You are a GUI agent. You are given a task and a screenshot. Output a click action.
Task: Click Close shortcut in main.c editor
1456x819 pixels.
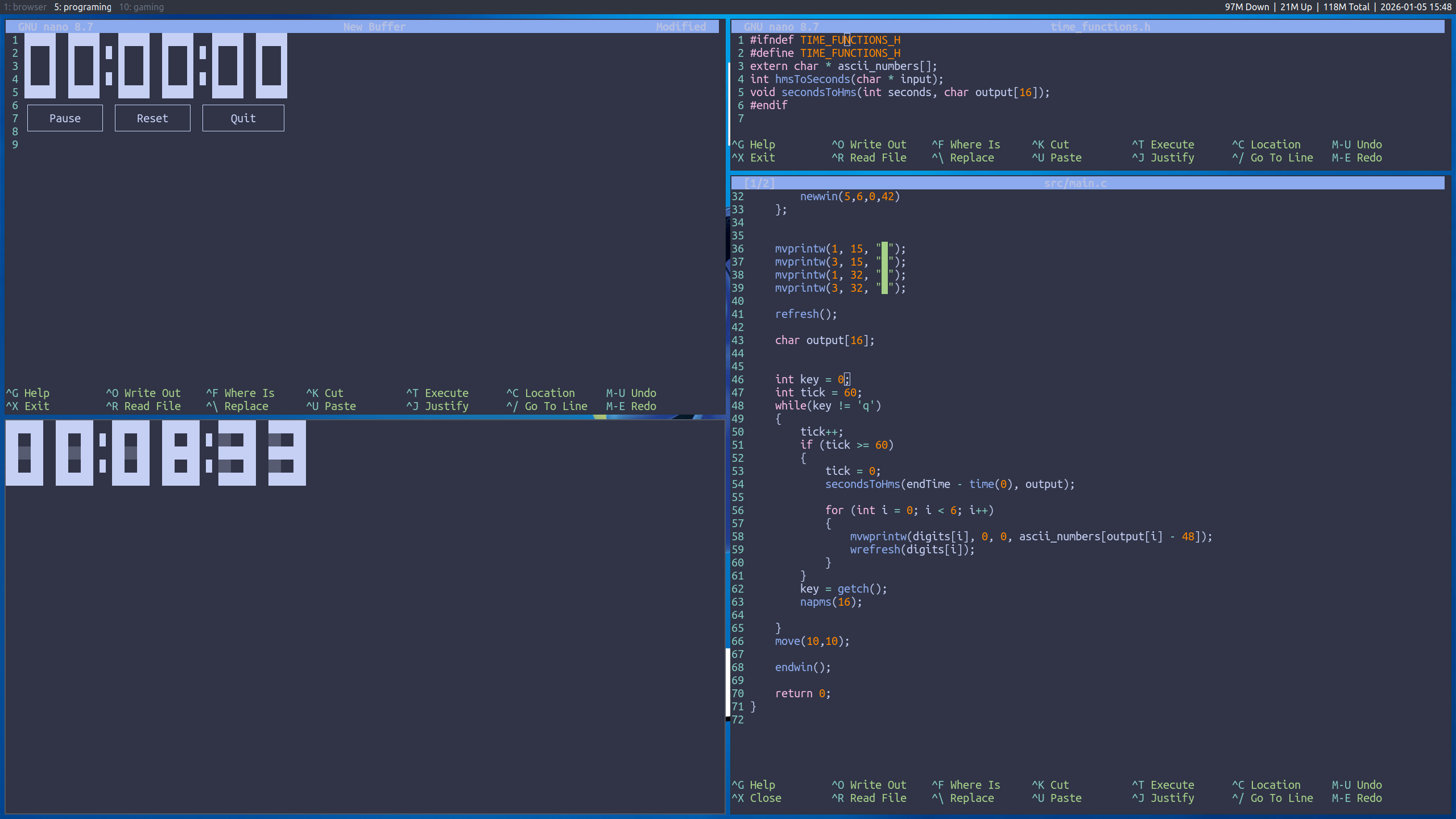point(756,798)
